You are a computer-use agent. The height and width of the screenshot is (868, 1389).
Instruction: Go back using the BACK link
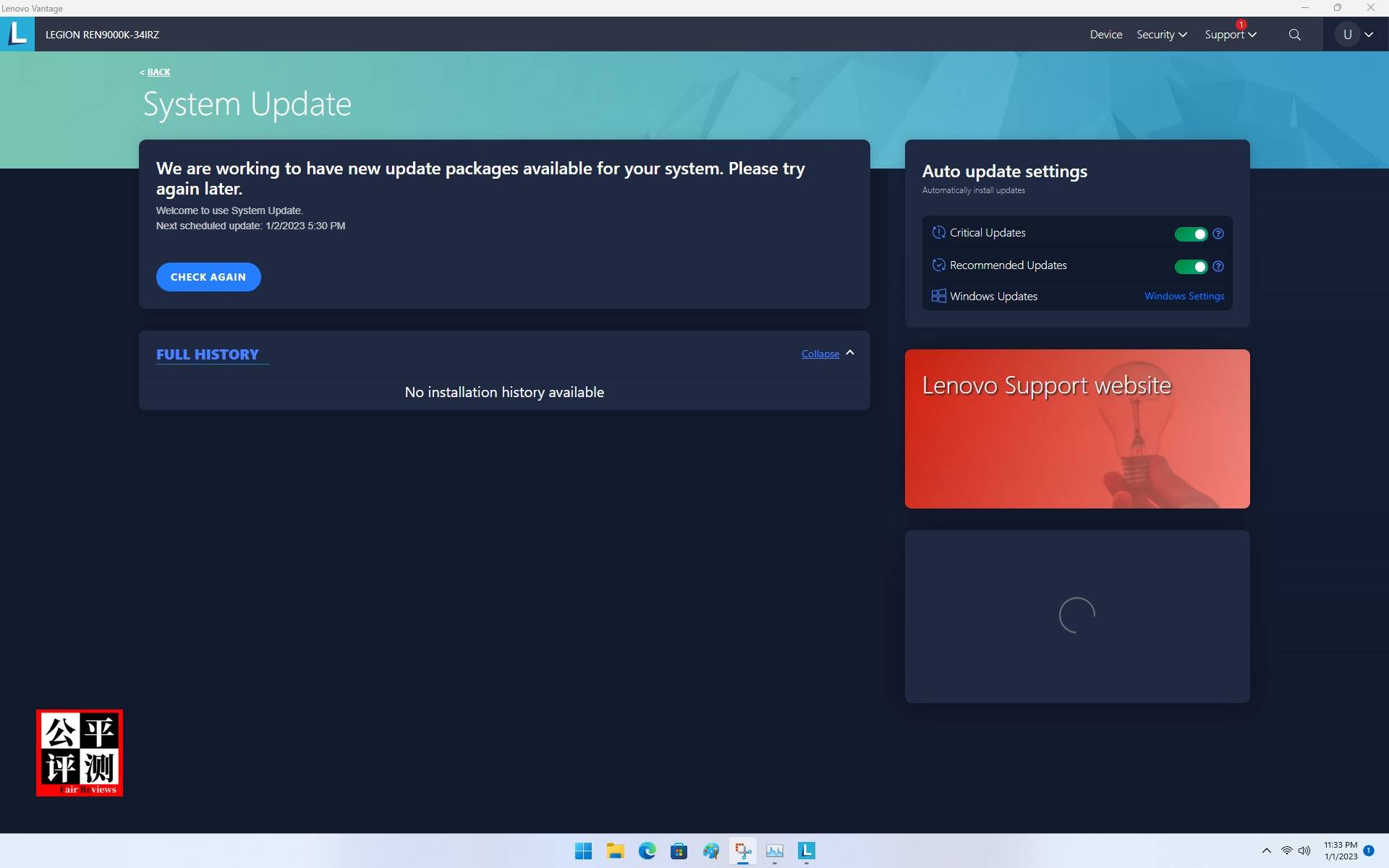point(158,72)
